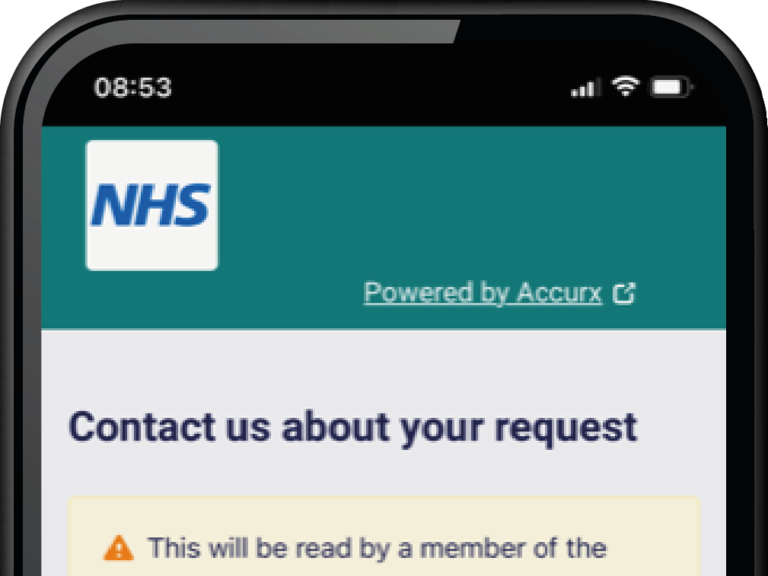
Task: Tap the grey page area above the heading
Action: 384,367
